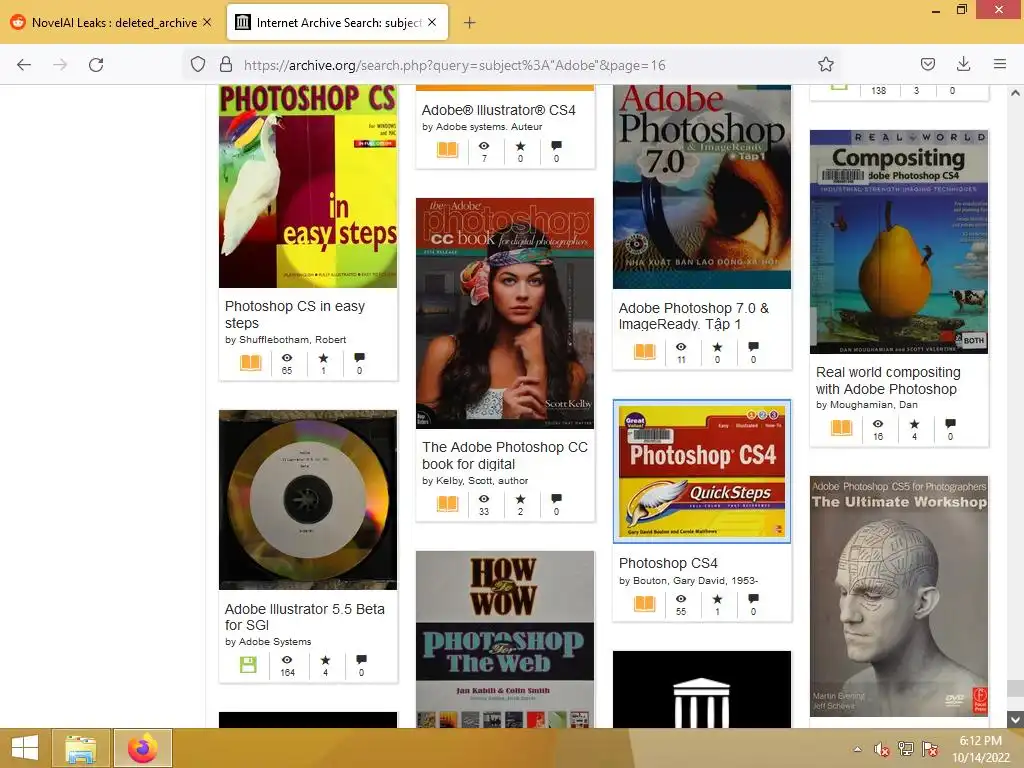
Task: Click favorites star under Photoshop CC book for digital
Action: (520, 499)
